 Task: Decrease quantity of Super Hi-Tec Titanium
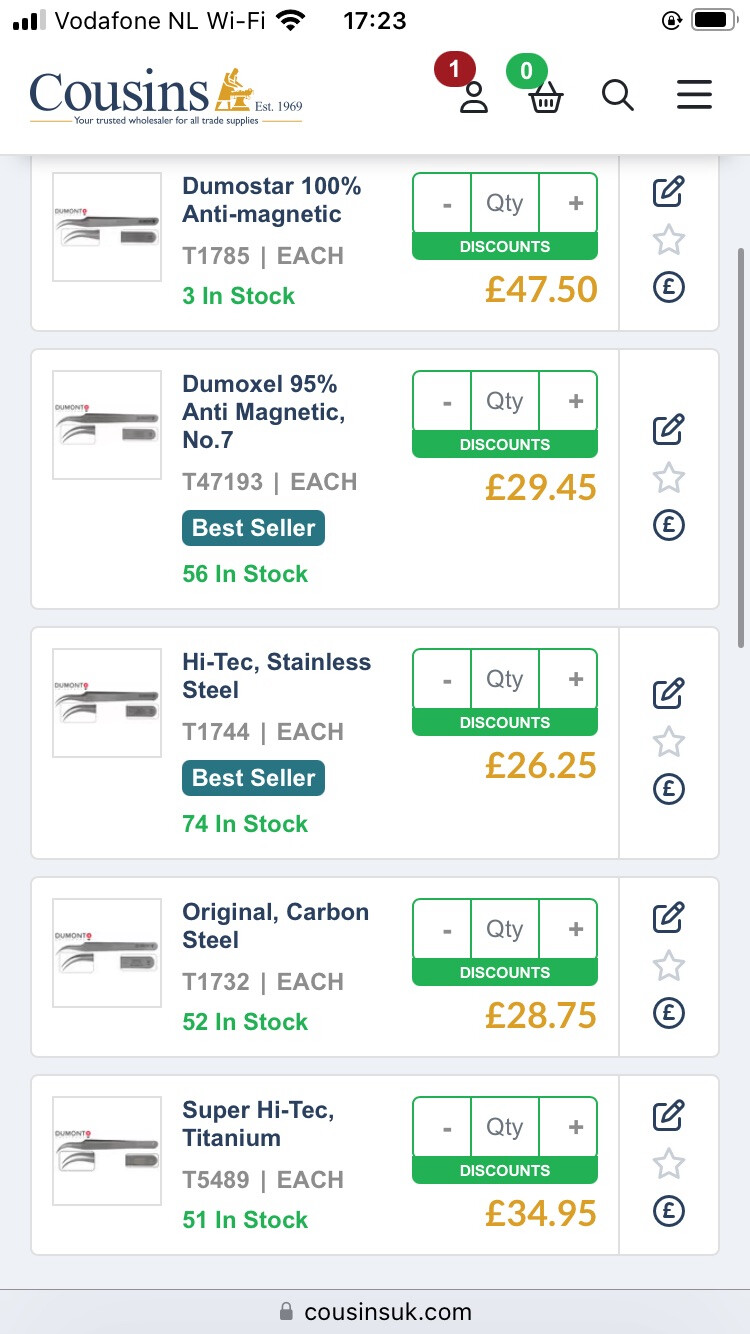coord(446,1128)
